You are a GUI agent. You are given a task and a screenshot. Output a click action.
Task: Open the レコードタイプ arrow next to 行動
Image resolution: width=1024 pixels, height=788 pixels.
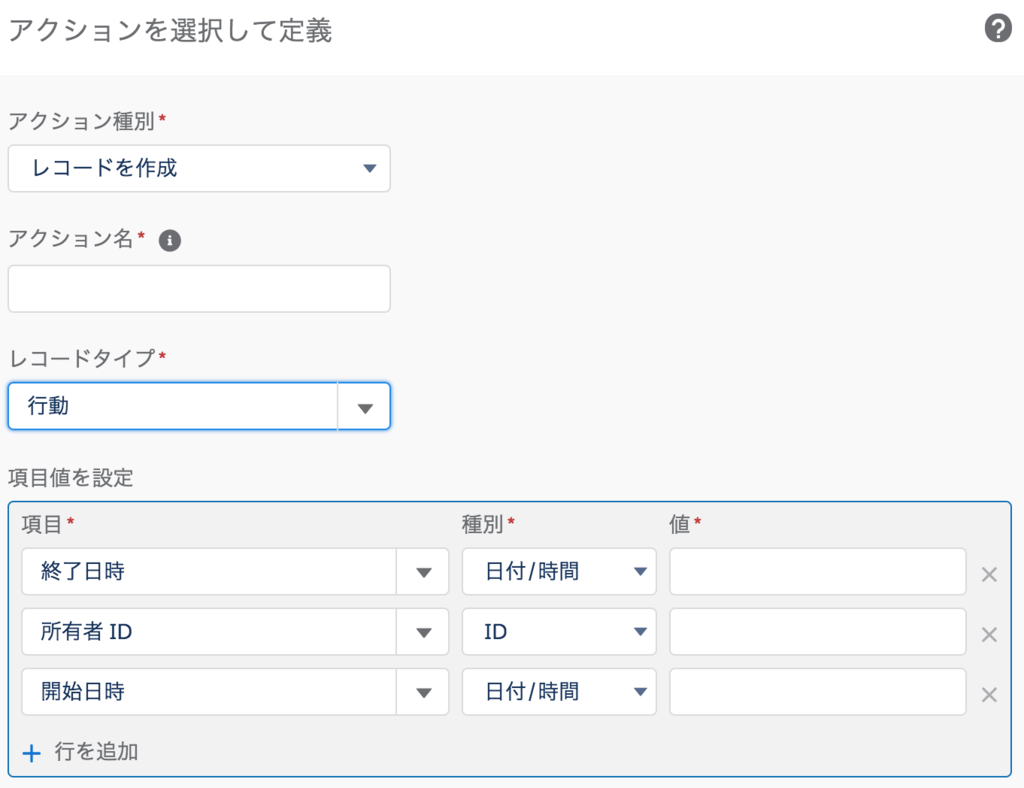pyautogui.click(x=364, y=407)
